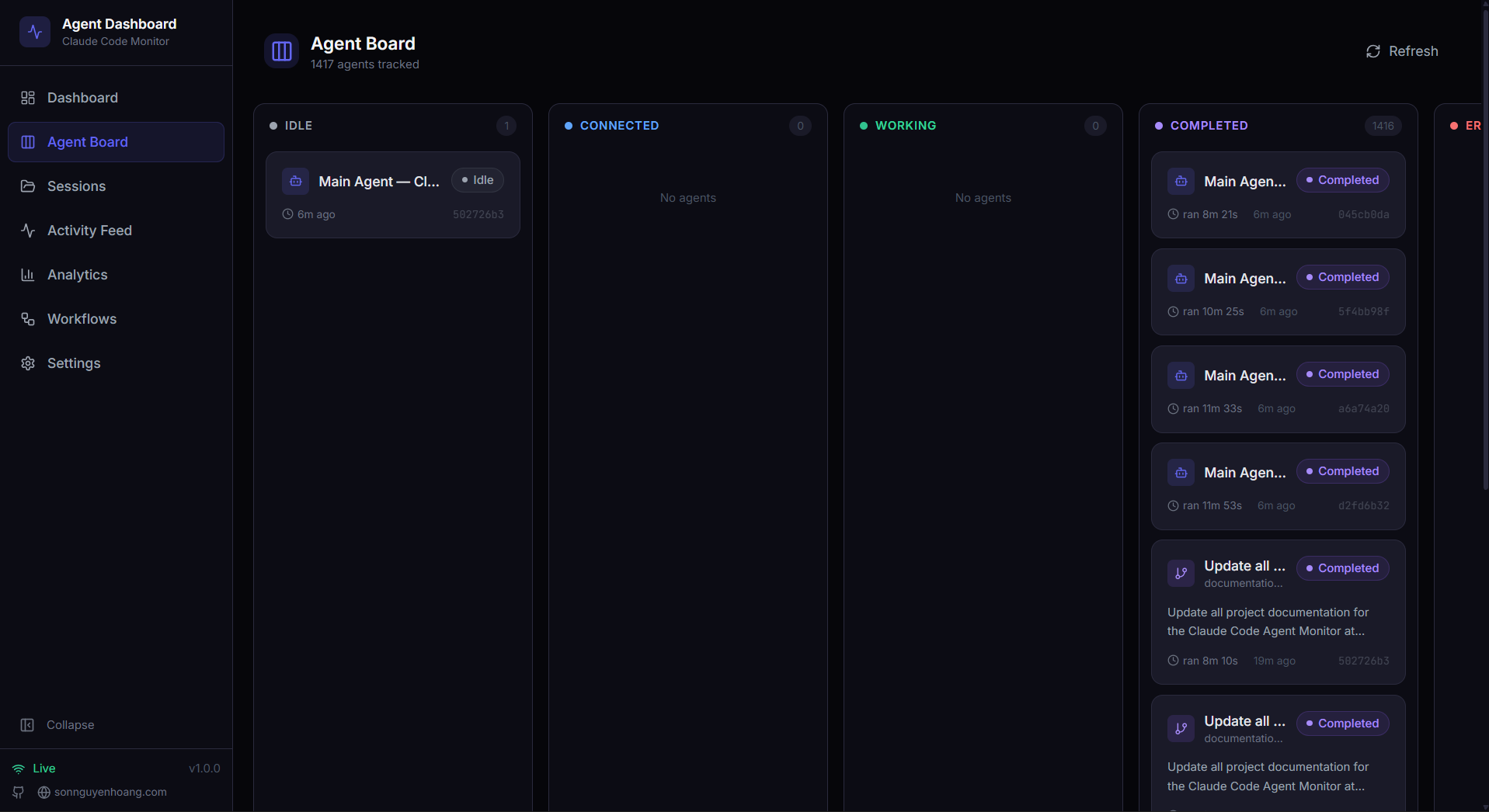
Task: Click the COMPLETED count badge 1416
Action: pyautogui.click(x=1383, y=126)
